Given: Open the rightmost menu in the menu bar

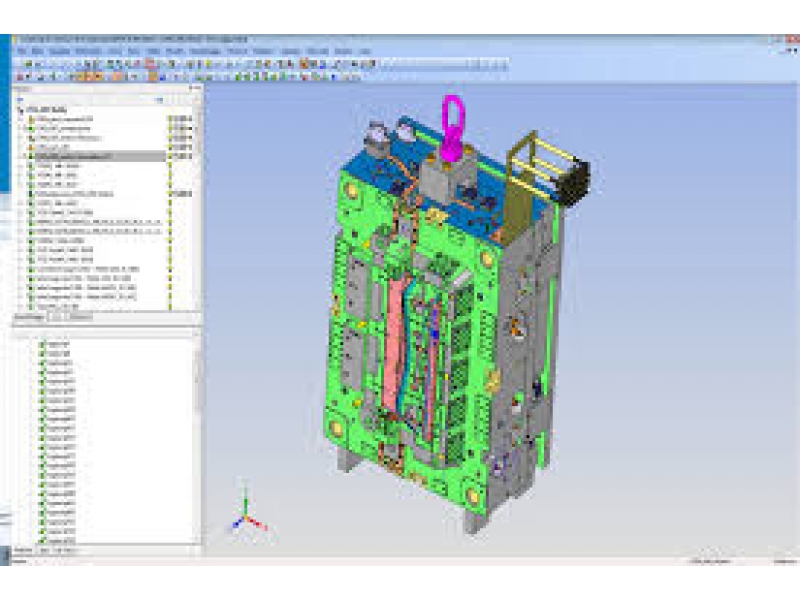Looking at the screenshot, I should (365, 52).
